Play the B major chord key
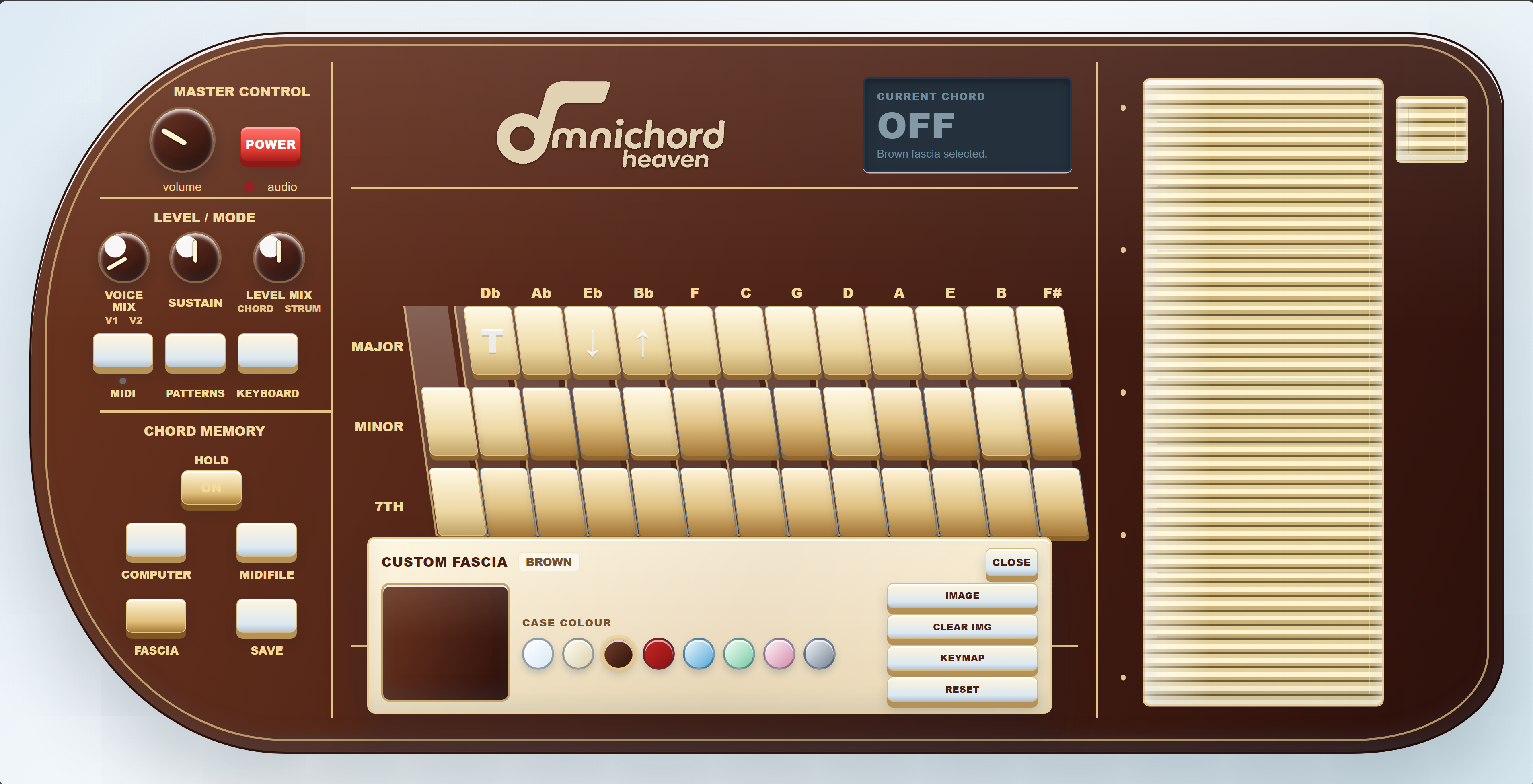1533x784 pixels. [994, 342]
